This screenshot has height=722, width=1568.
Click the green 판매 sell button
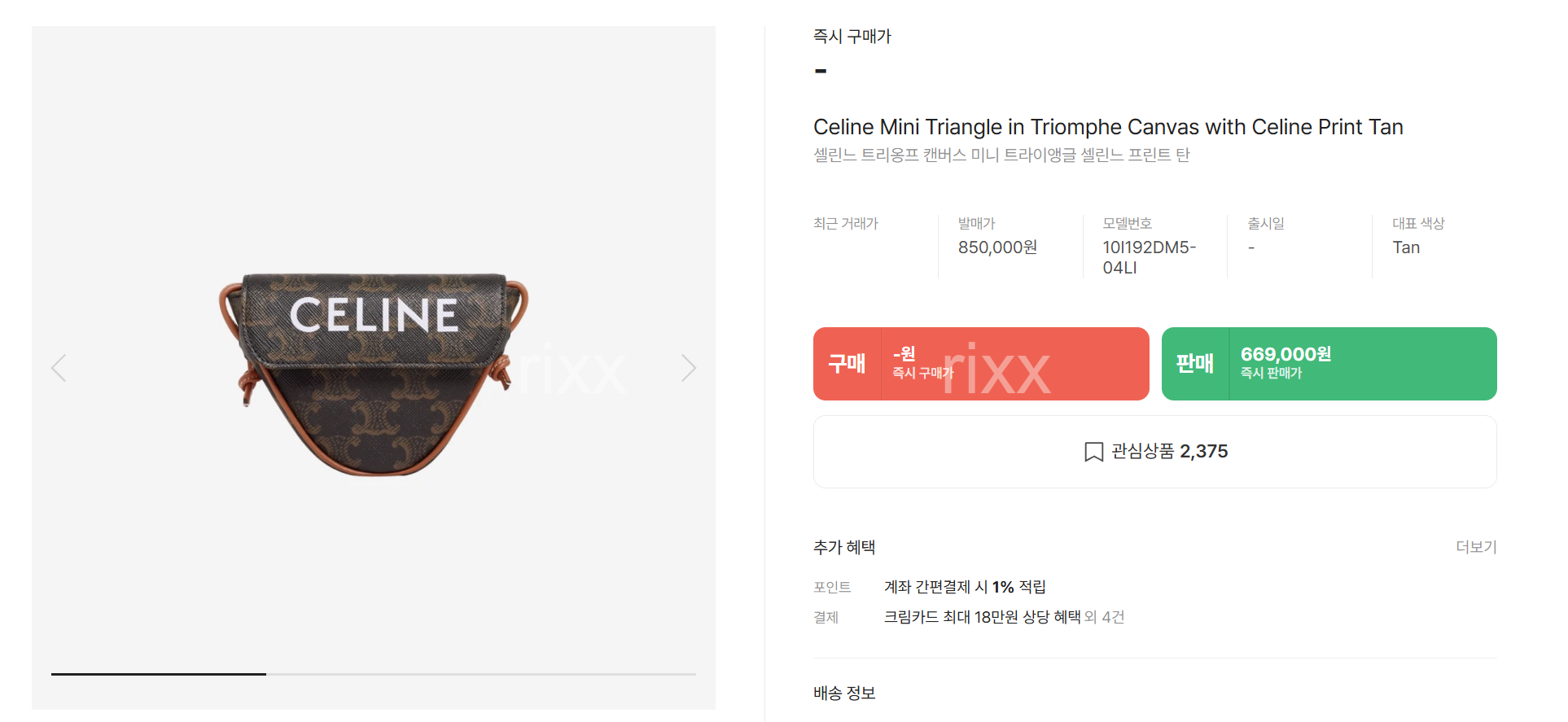tap(1329, 364)
